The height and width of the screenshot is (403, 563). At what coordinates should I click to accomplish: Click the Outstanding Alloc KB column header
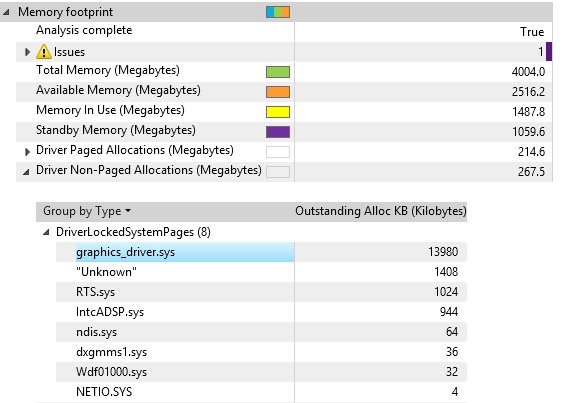(x=381, y=211)
